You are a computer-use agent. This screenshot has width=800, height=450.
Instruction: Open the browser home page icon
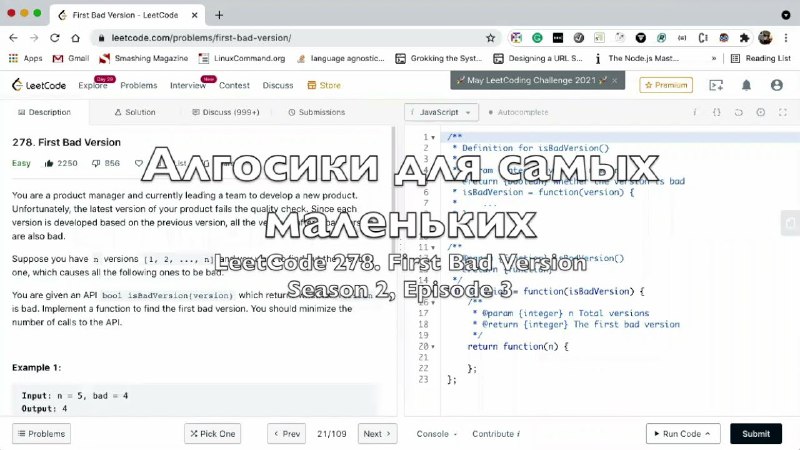(x=76, y=38)
